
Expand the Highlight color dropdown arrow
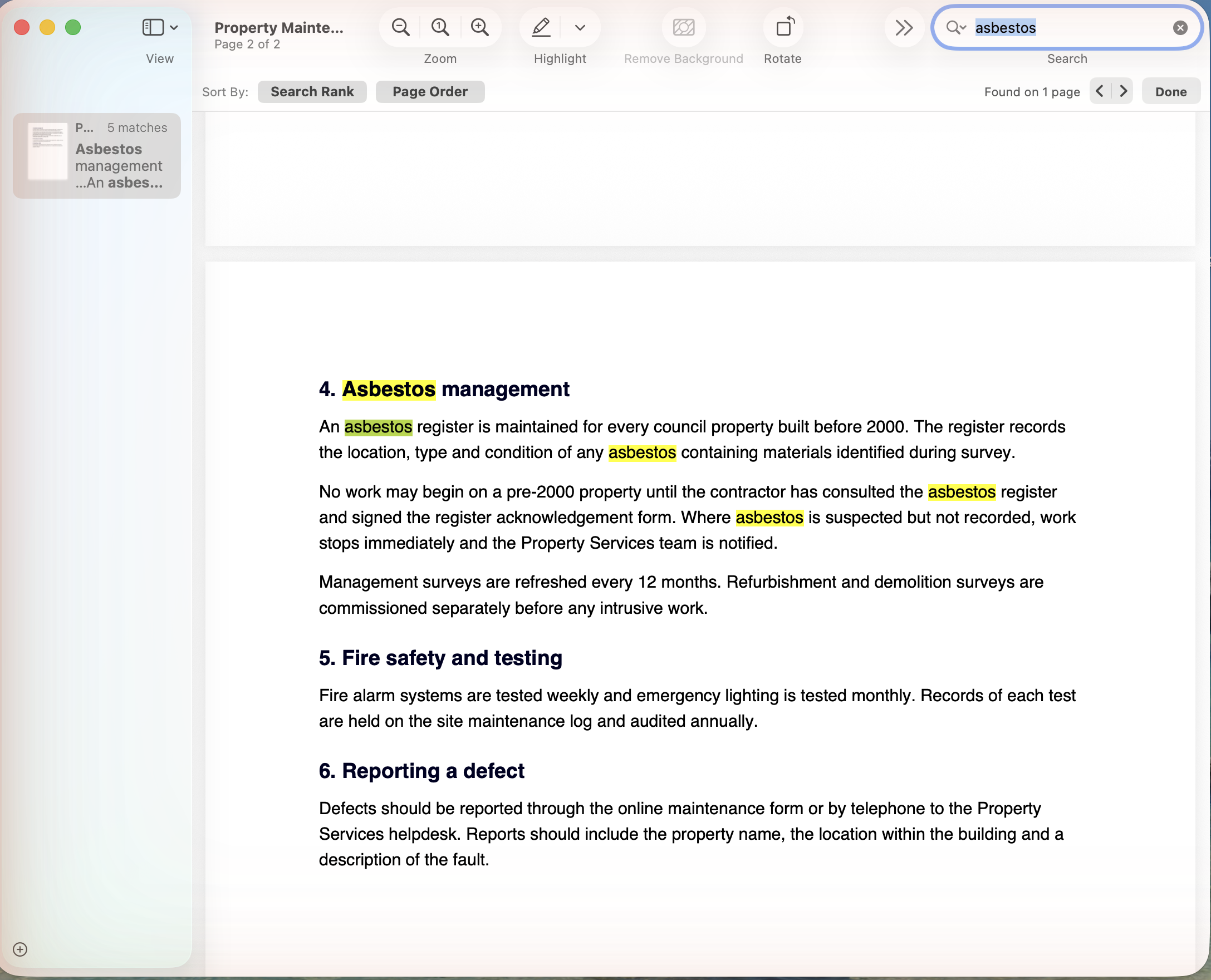(580, 27)
